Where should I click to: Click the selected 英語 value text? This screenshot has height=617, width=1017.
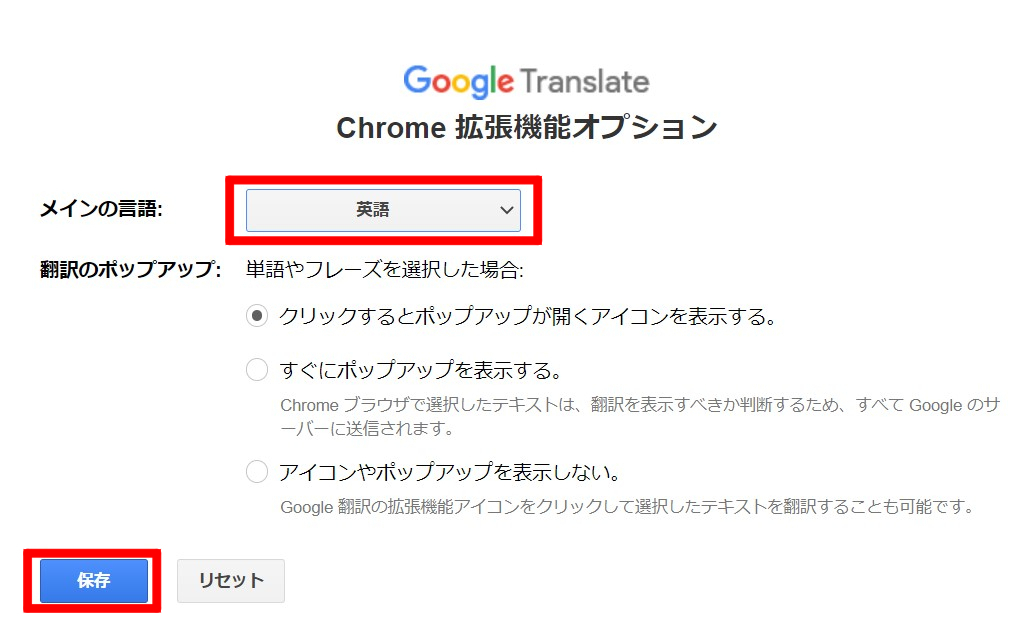coord(372,210)
